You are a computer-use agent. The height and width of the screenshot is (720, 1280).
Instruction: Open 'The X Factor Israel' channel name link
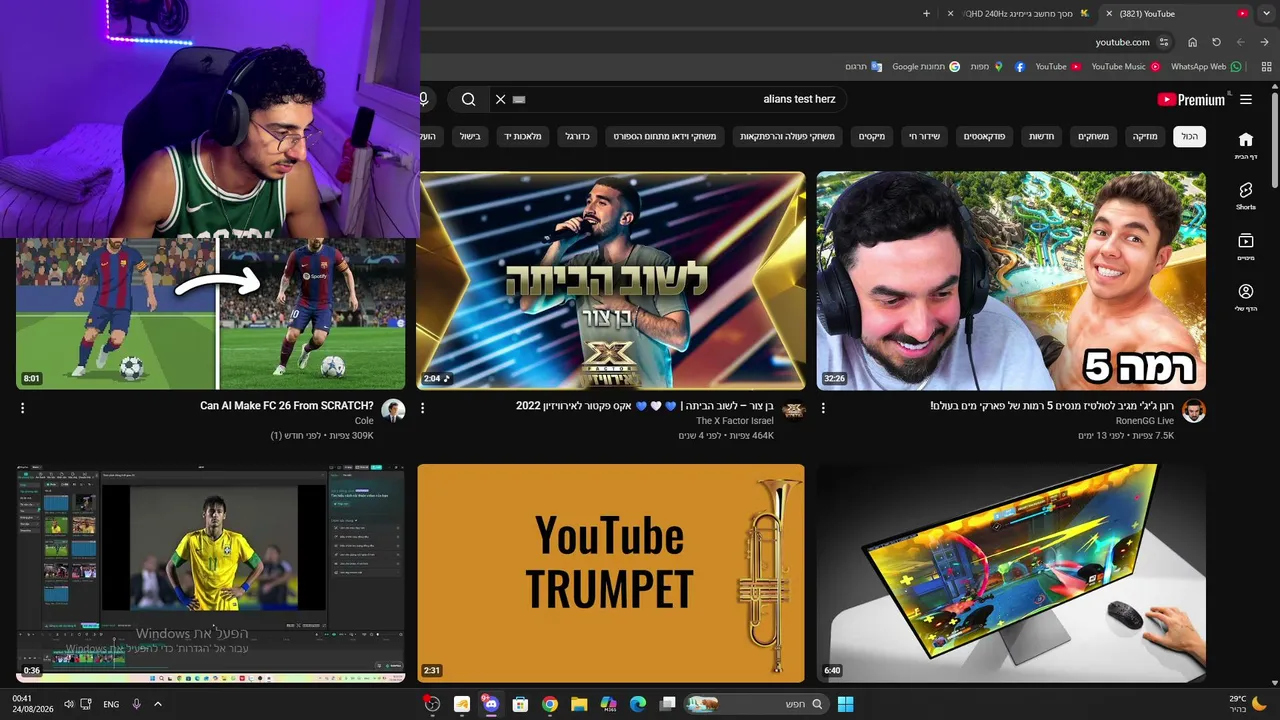click(735, 421)
